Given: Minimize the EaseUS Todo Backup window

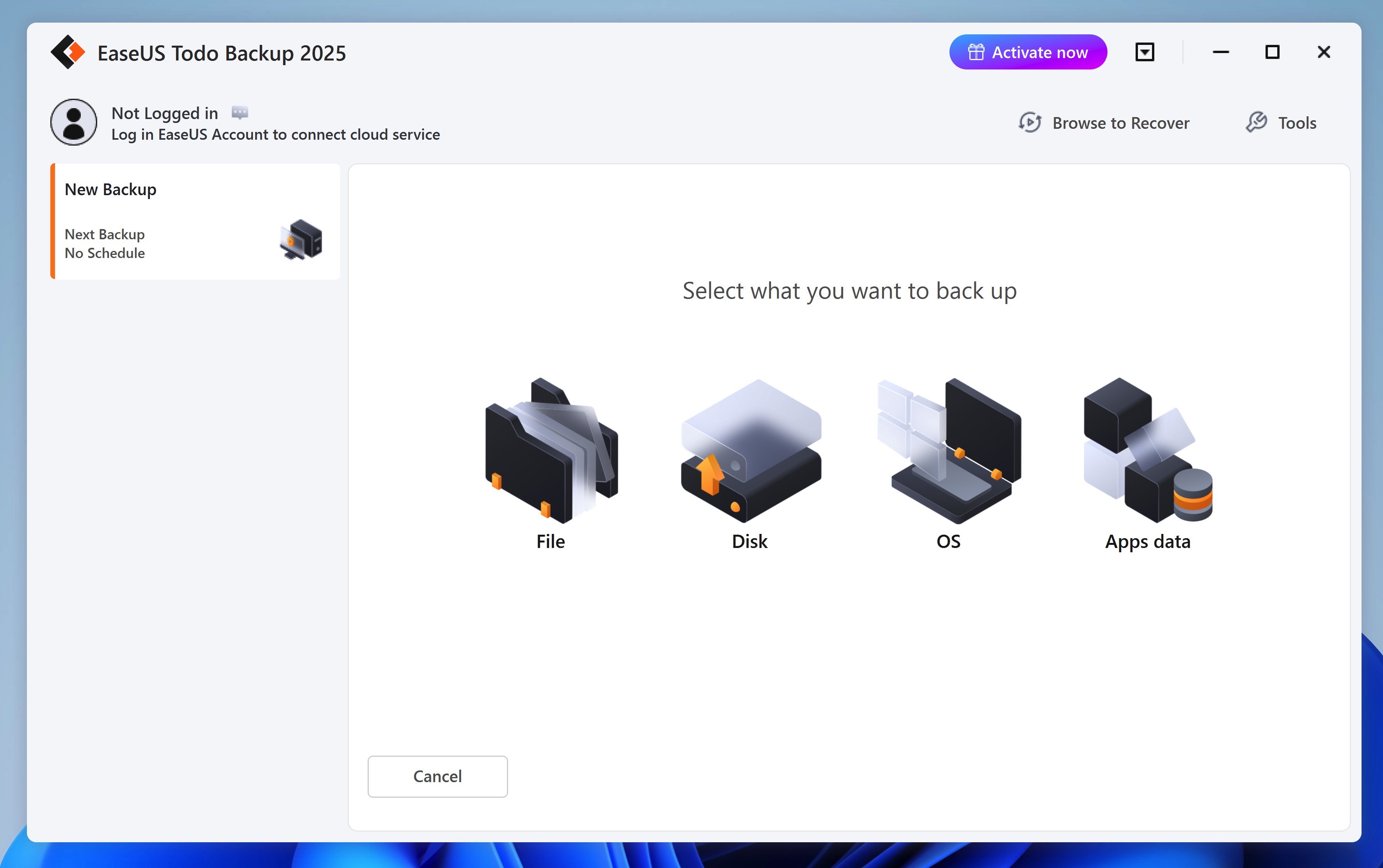Looking at the screenshot, I should coord(1221,52).
